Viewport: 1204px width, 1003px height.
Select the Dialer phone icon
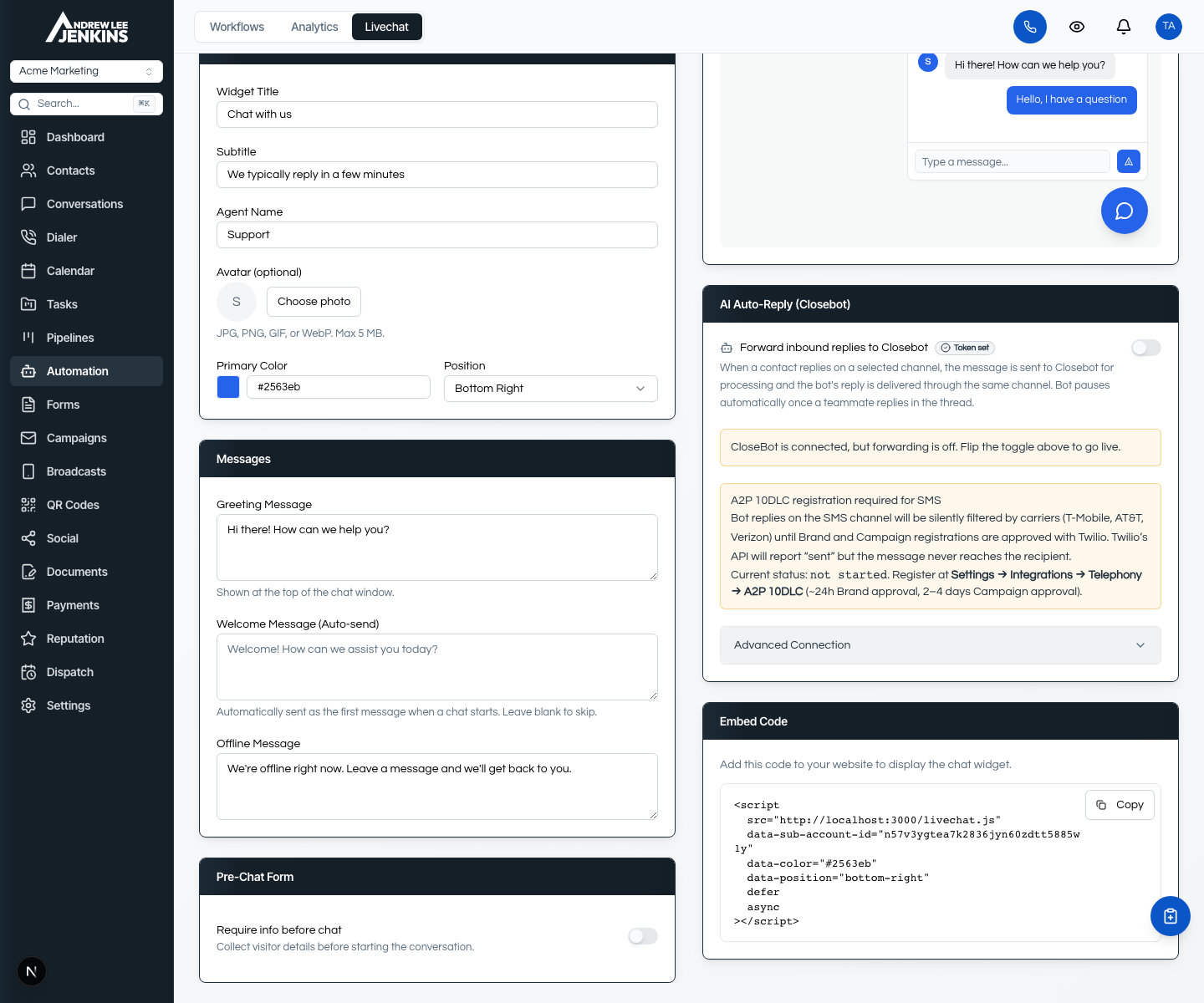28,237
